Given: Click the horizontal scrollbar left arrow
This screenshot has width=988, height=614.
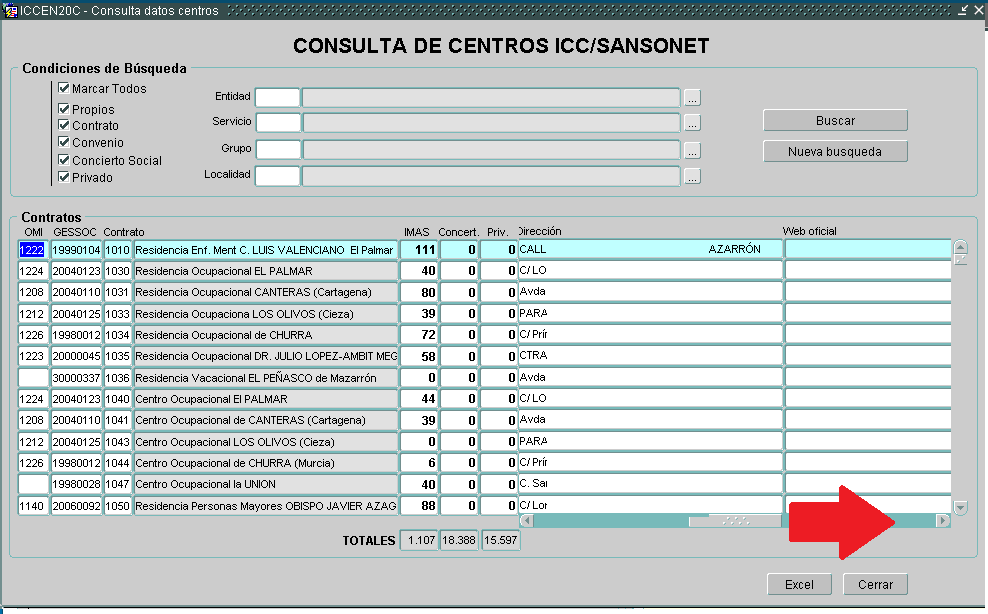Looking at the screenshot, I should 526,521.
